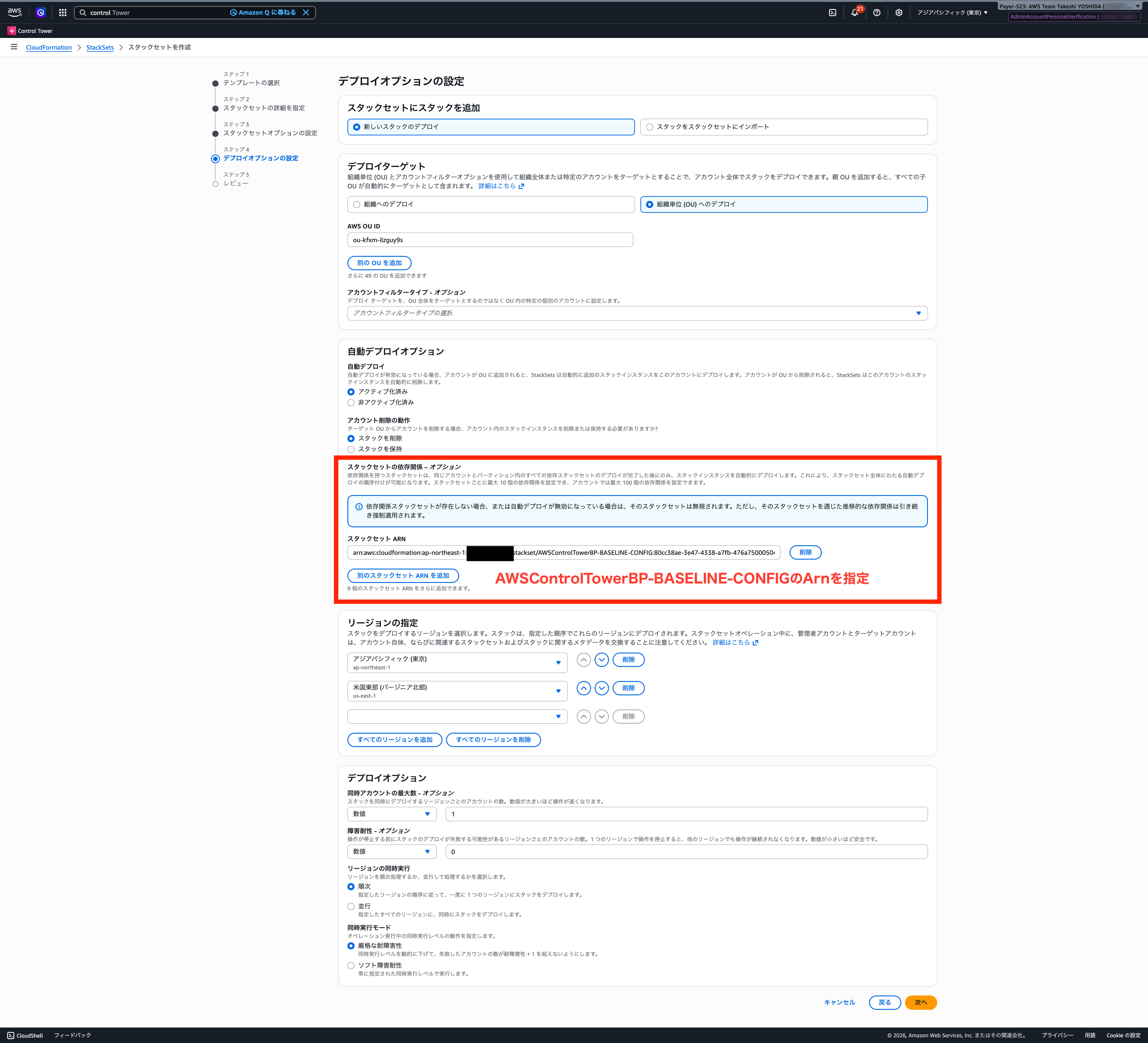1148x1043 pixels.
Task: Open 詳細はこちら link in デプロイターゲット
Action: pos(501,186)
